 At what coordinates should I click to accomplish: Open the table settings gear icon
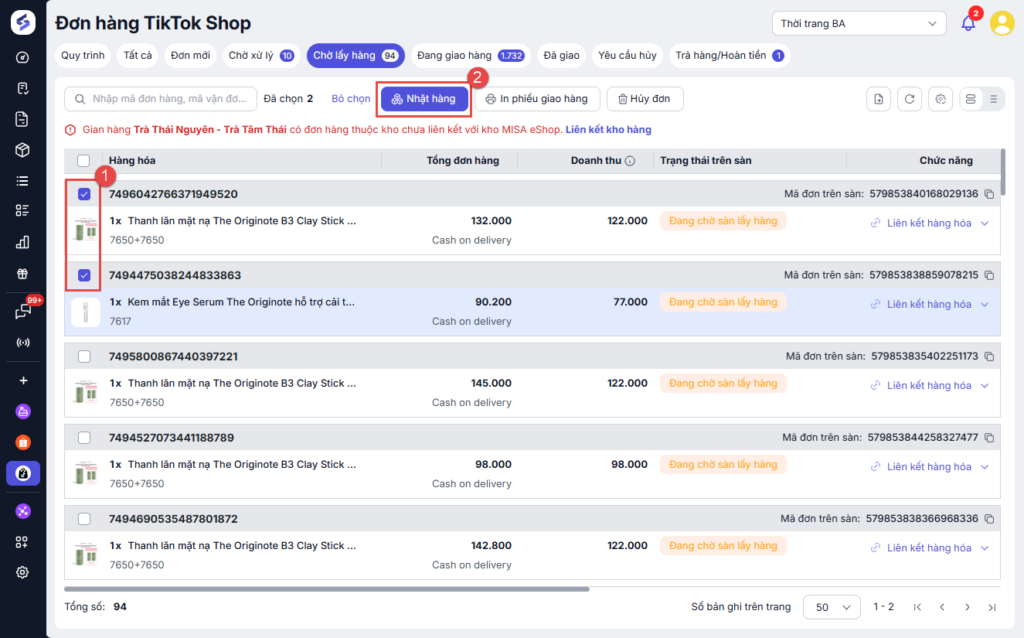pos(939,98)
